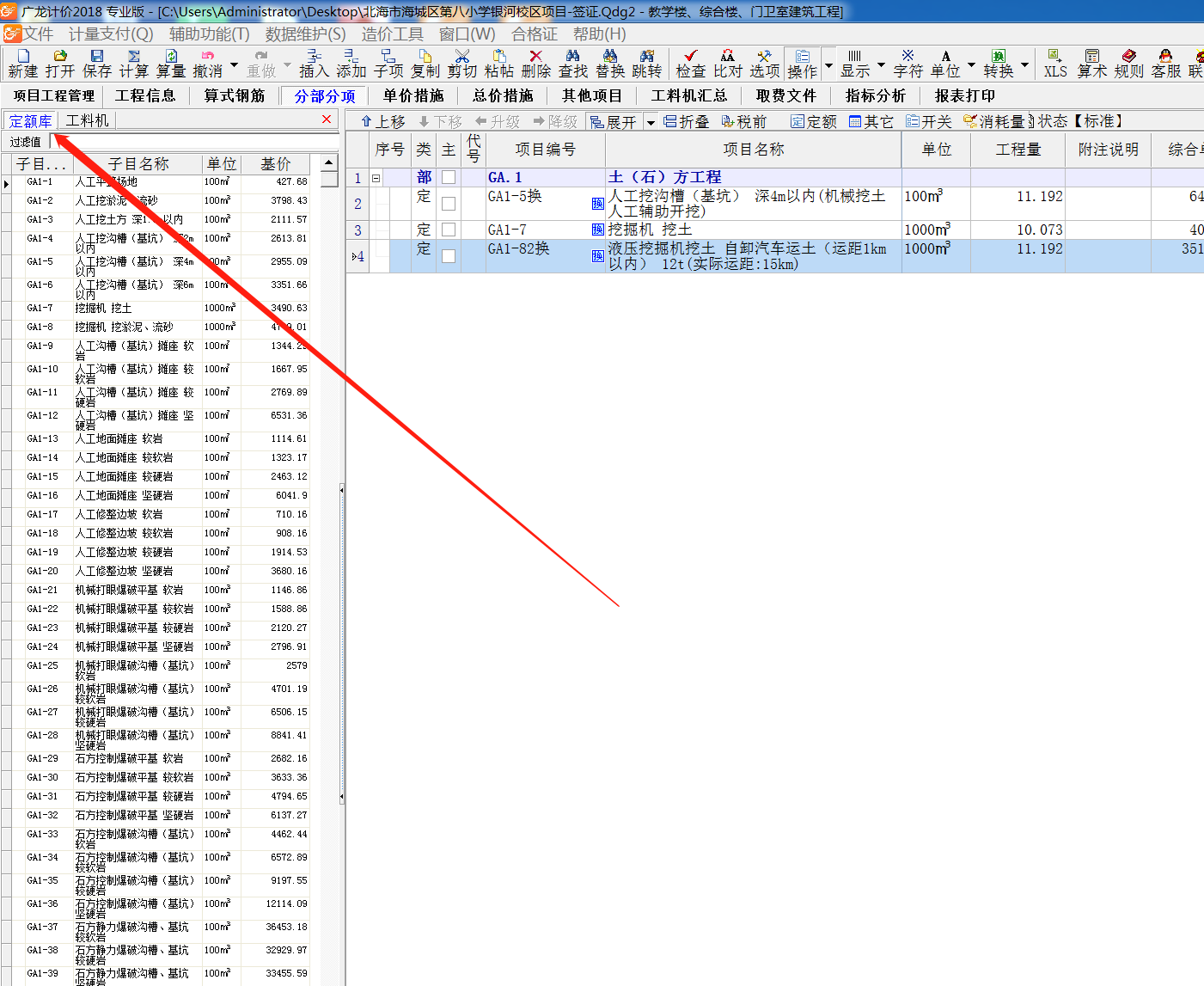Viewport: 1204px width, 986px height.
Task: Open the 计量支付(Q) menu
Action: click(x=111, y=34)
